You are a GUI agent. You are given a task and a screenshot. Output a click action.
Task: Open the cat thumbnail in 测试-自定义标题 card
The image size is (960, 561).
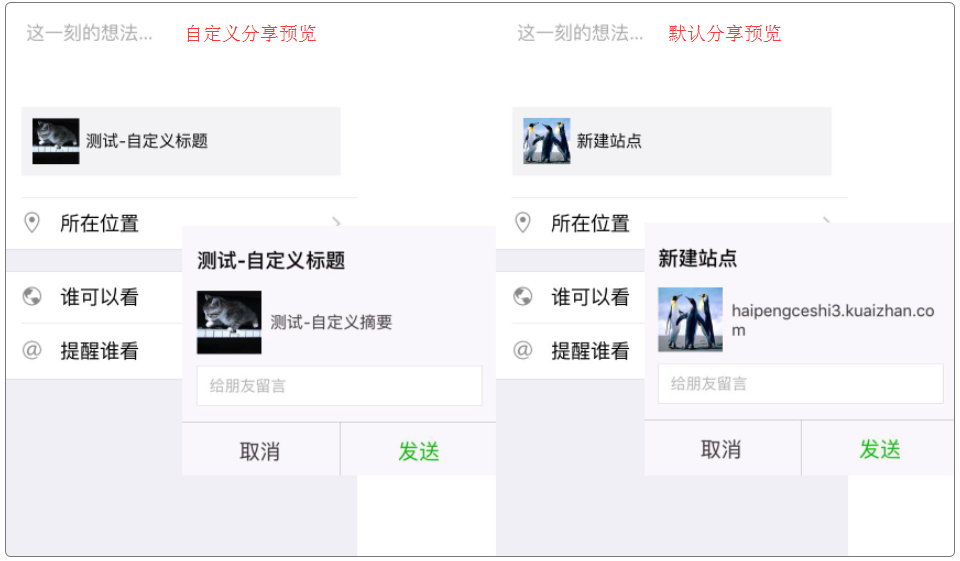click(56, 141)
